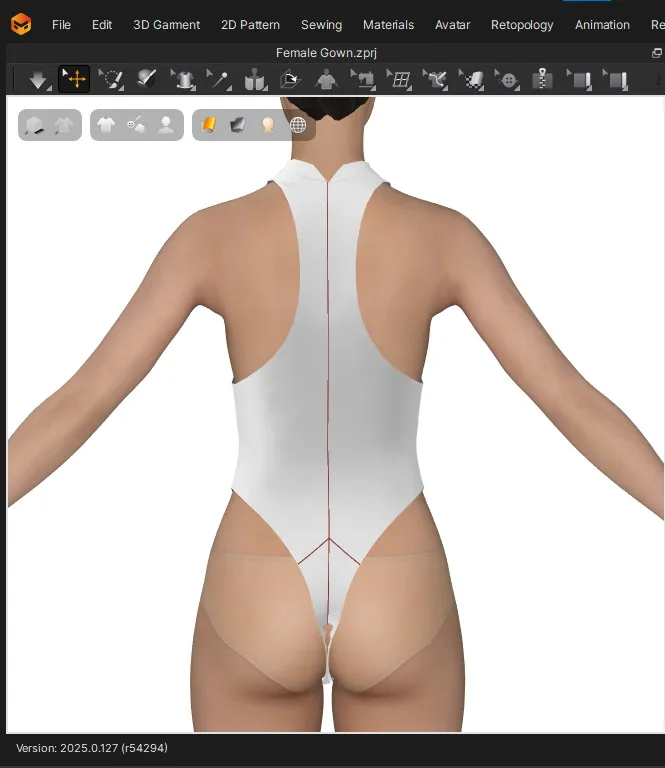
Task: Select the garment torso edit tool
Action: point(183,79)
